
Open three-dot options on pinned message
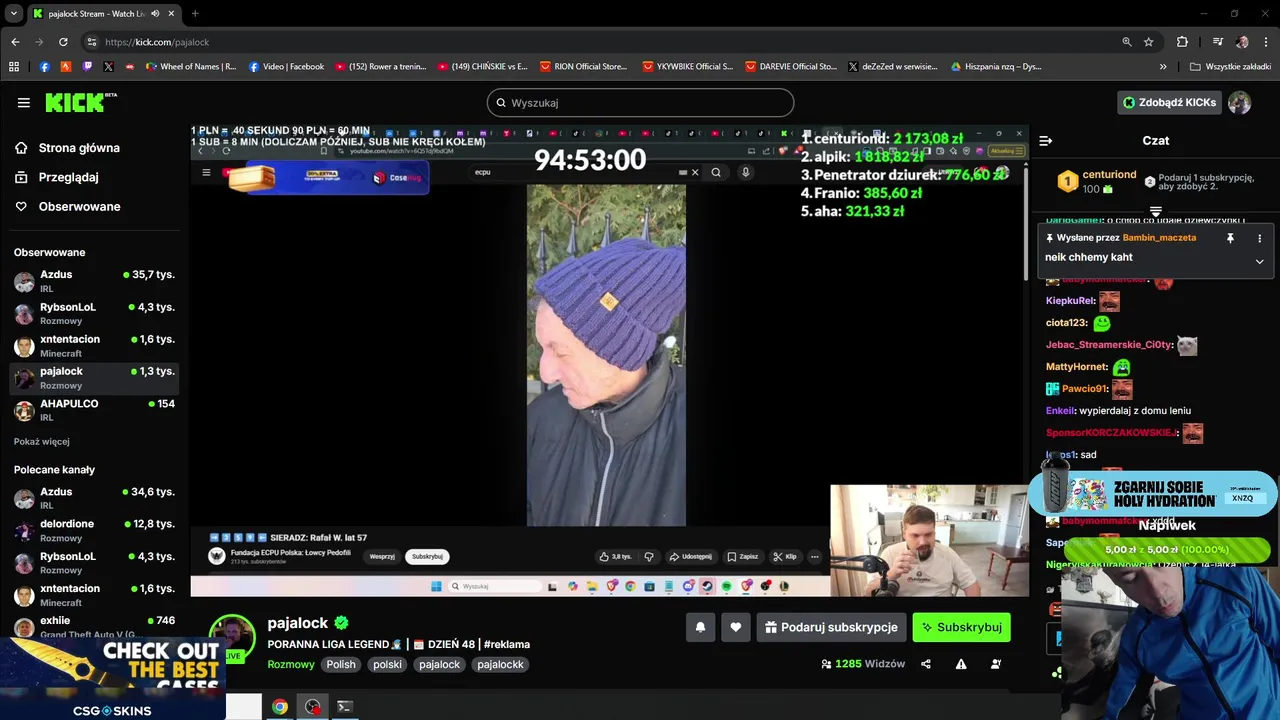1259,238
